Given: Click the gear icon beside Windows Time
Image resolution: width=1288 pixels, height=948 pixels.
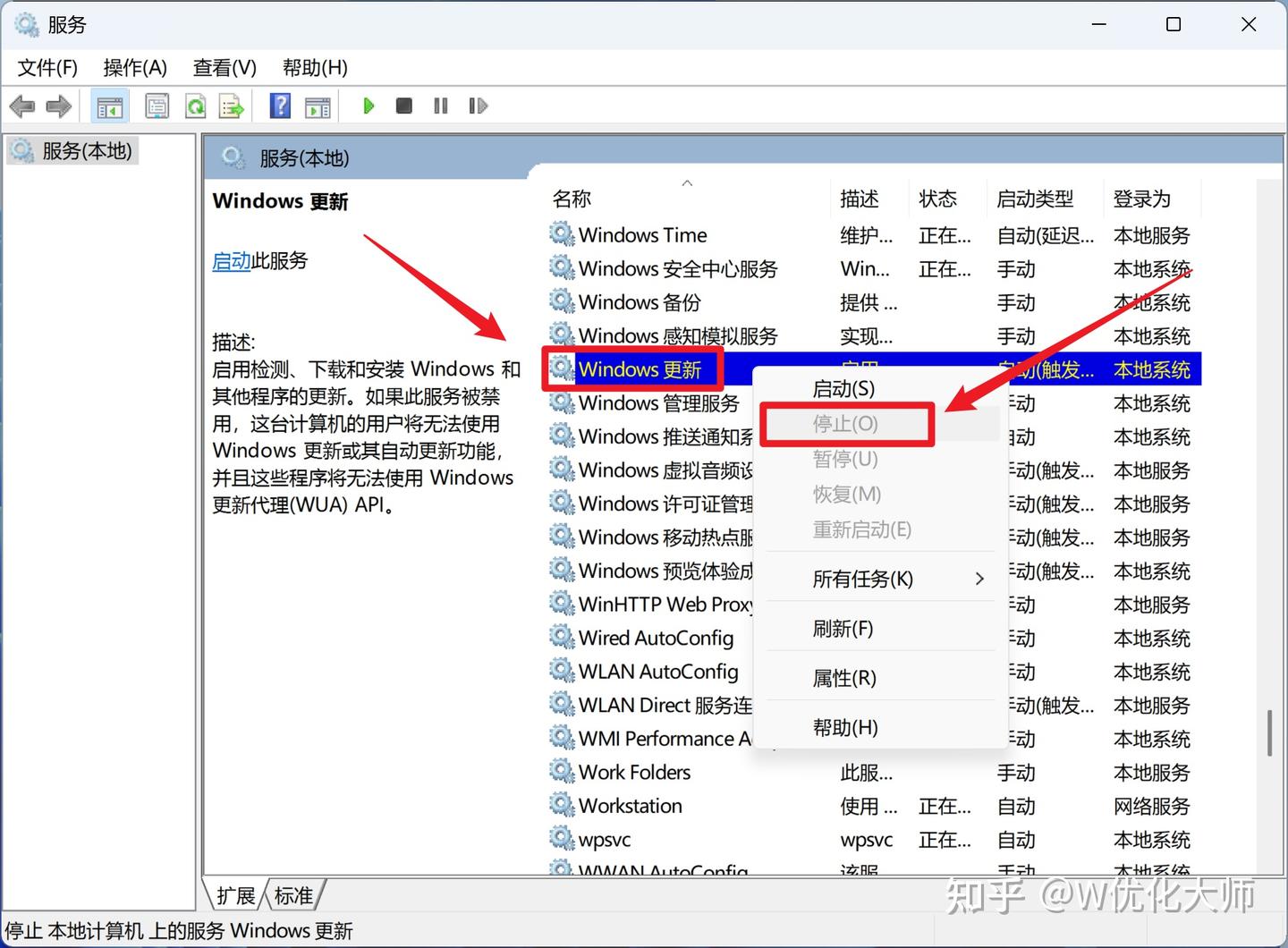Looking at the screenshot, I should tap(562, 234).
